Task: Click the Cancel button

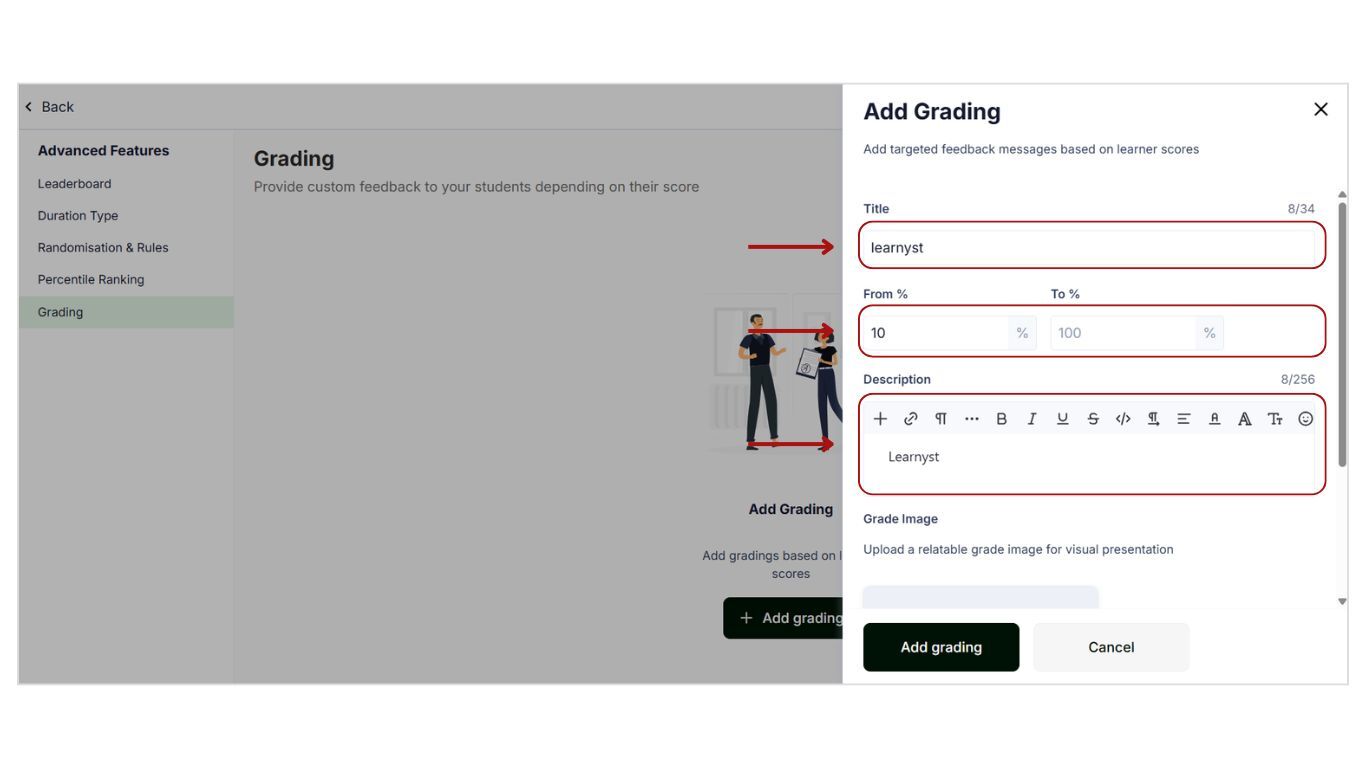Action: [1111, 647]
